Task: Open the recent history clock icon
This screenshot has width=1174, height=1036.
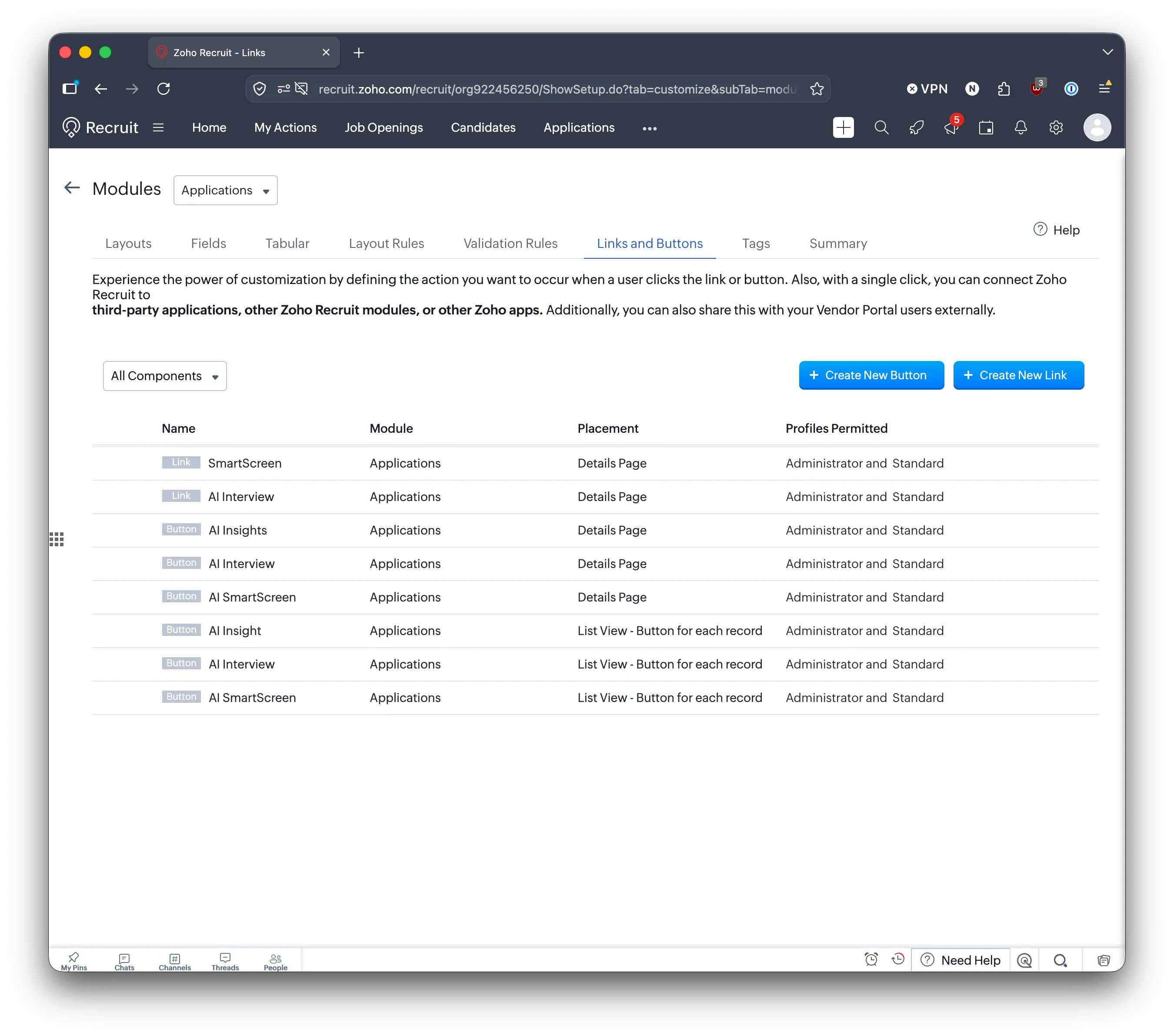Action: (x=898, y=959)
